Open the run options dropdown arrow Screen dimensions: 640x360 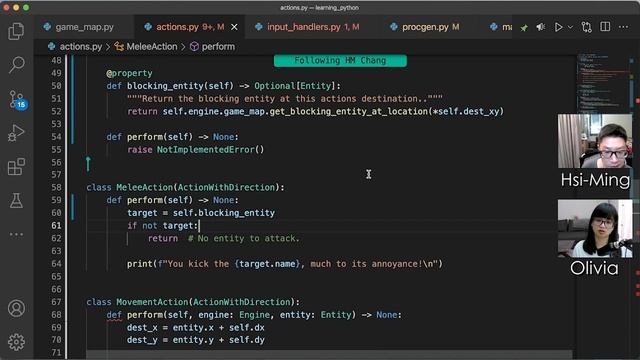570,27
